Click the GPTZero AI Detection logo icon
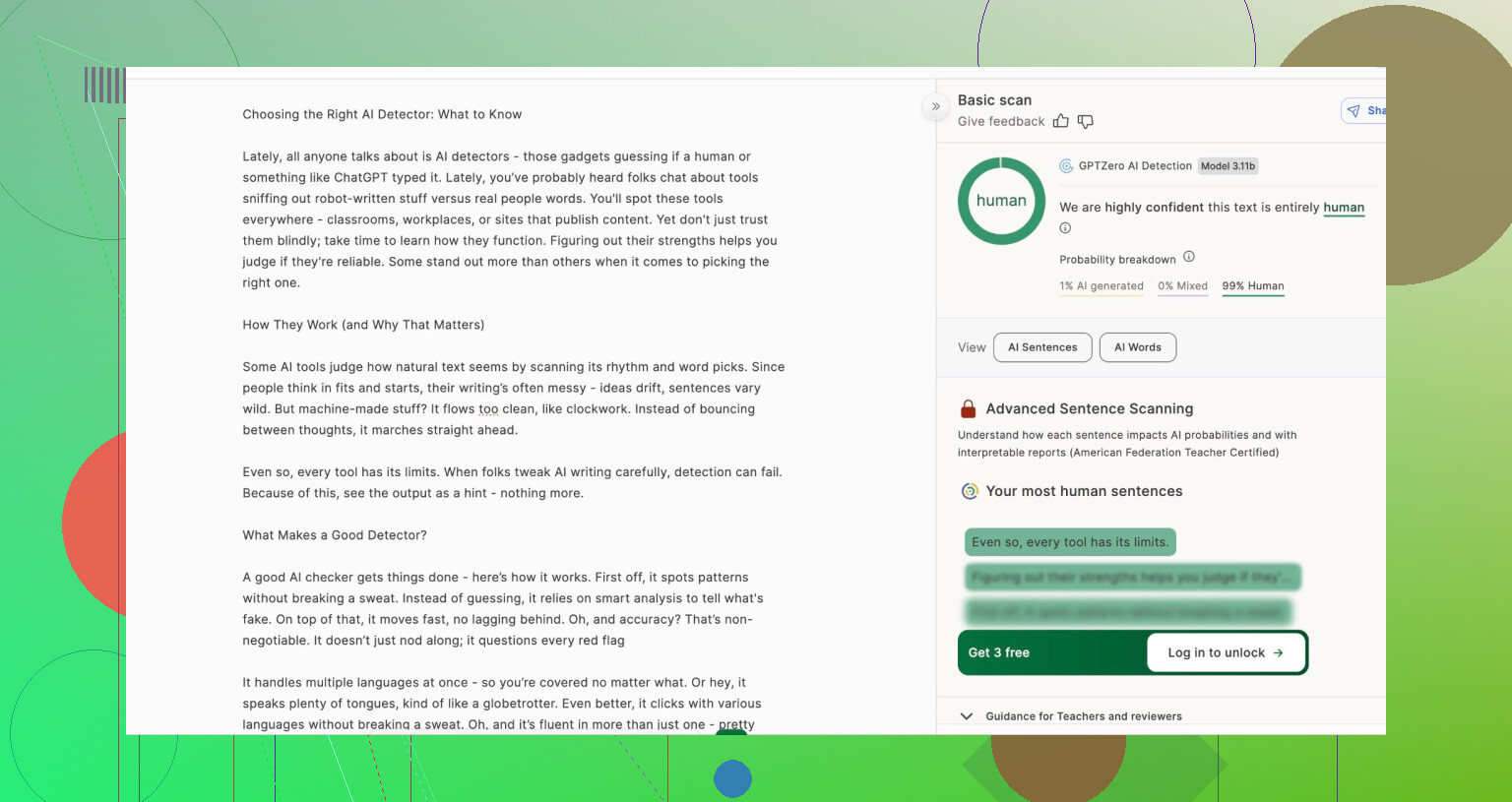The height and width of the screenshot is (802, 1512). pos(1066,166)
